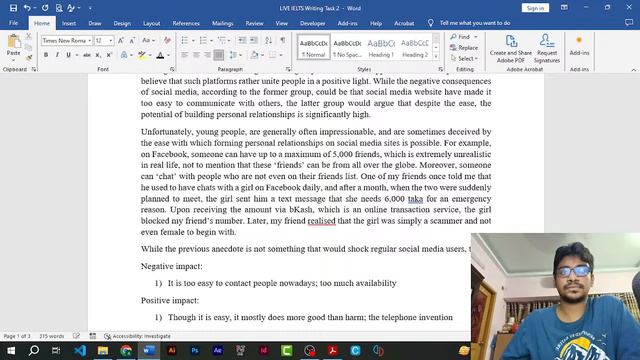
Task: Switch to the Insert tab
Action: tap(69, 23)
